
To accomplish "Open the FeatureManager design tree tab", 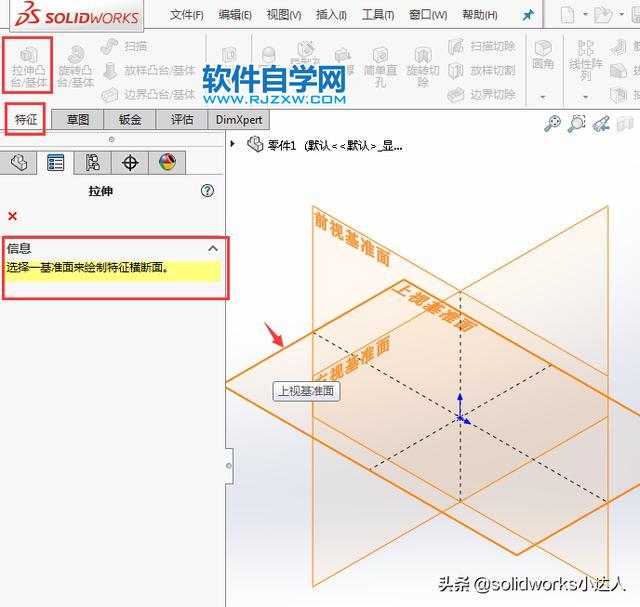I will [x=19, y=163].
